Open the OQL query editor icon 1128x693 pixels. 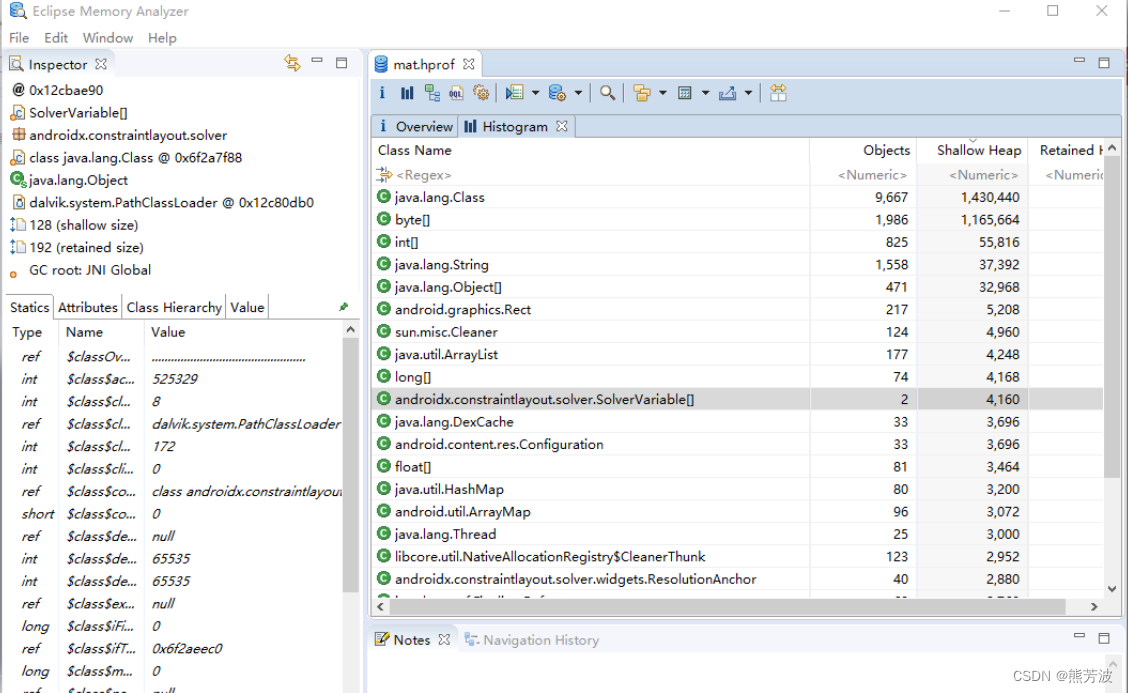pos(456,92)
